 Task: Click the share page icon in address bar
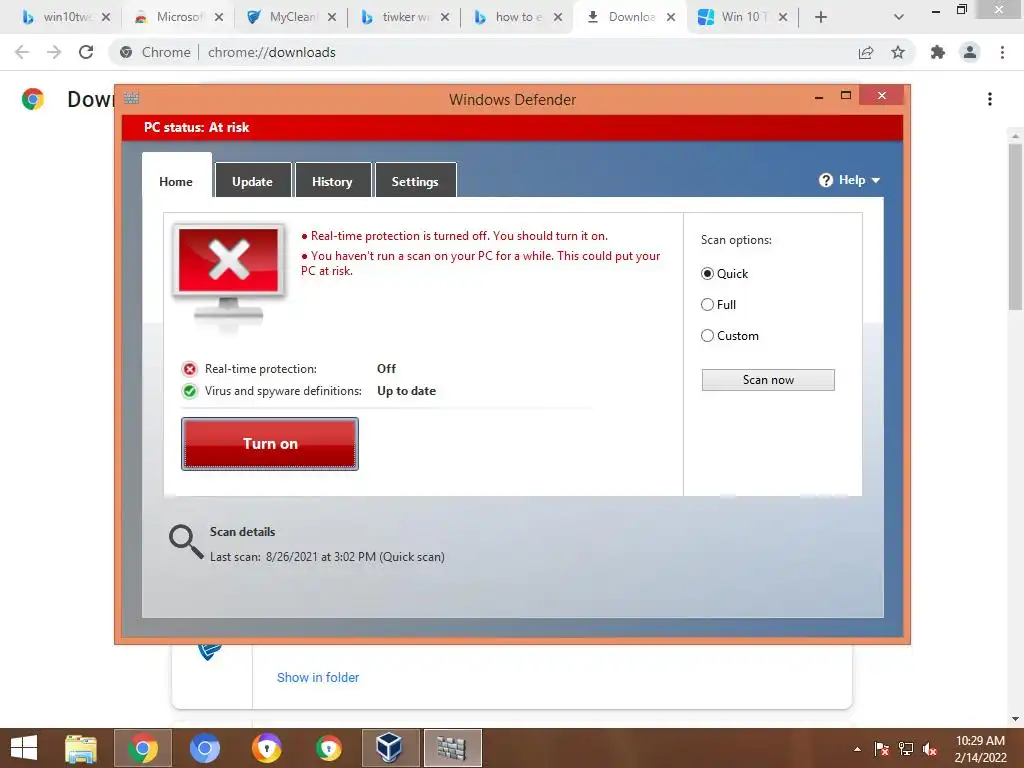[x=866, y=52]
